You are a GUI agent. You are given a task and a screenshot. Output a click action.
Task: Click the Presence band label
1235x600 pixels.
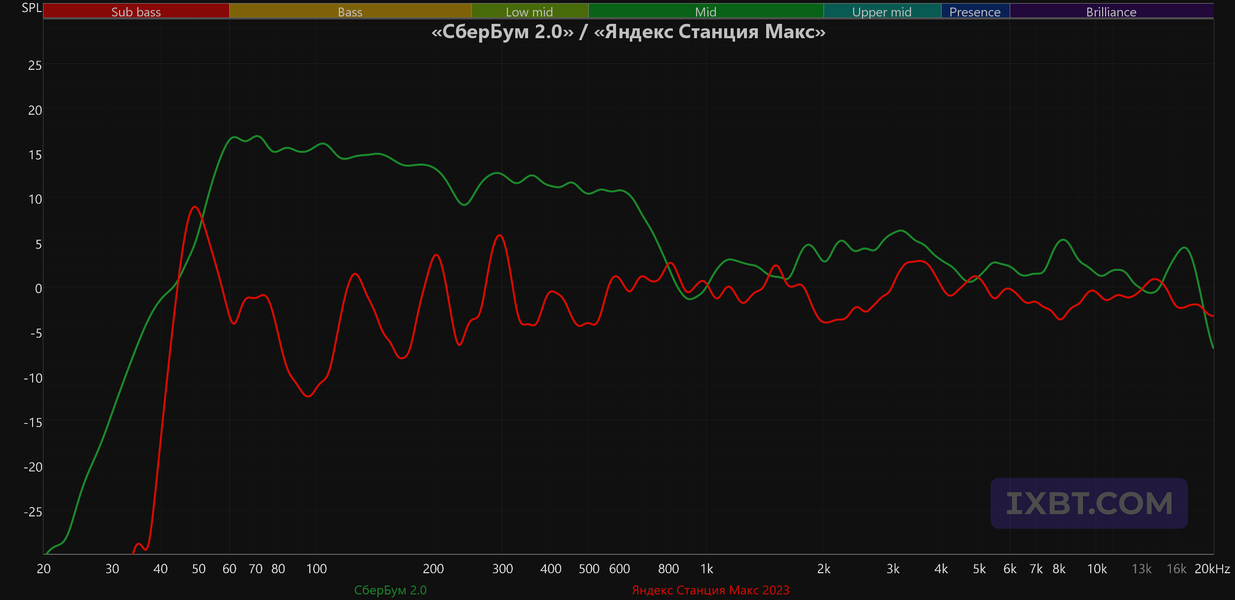click(975, 12)
